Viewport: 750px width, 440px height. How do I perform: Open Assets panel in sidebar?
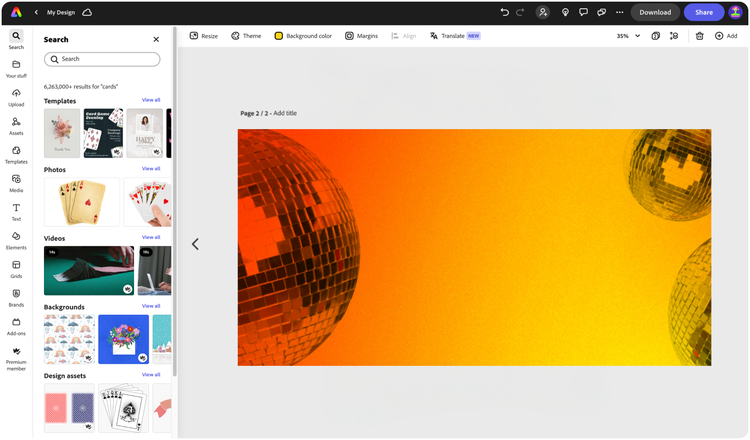[x=16, y=126]
